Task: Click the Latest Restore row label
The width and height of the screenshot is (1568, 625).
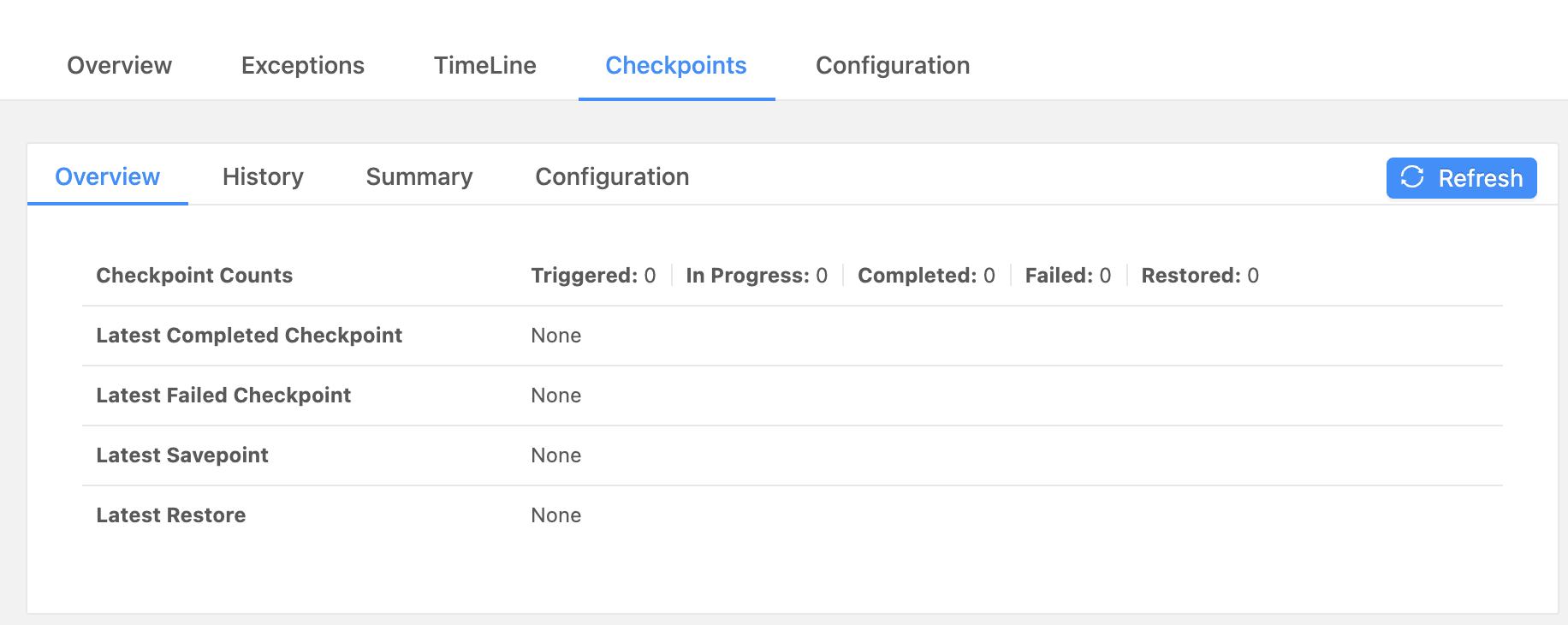Action: (x=171, y=515)
